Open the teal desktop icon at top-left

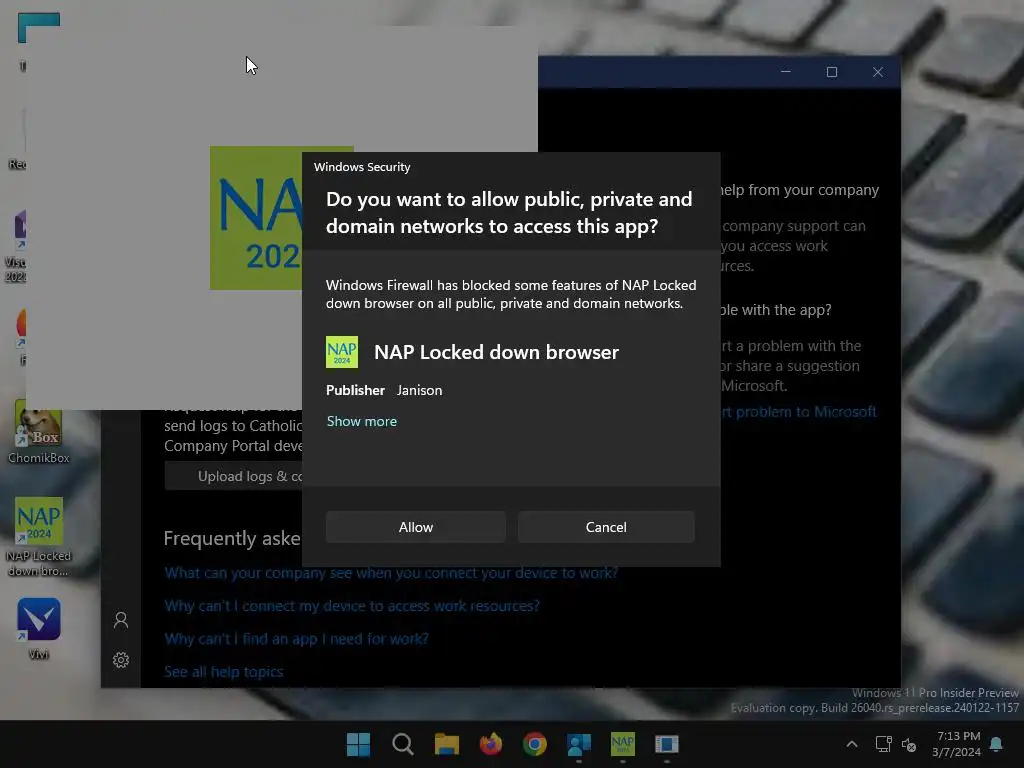click(39, 28)
